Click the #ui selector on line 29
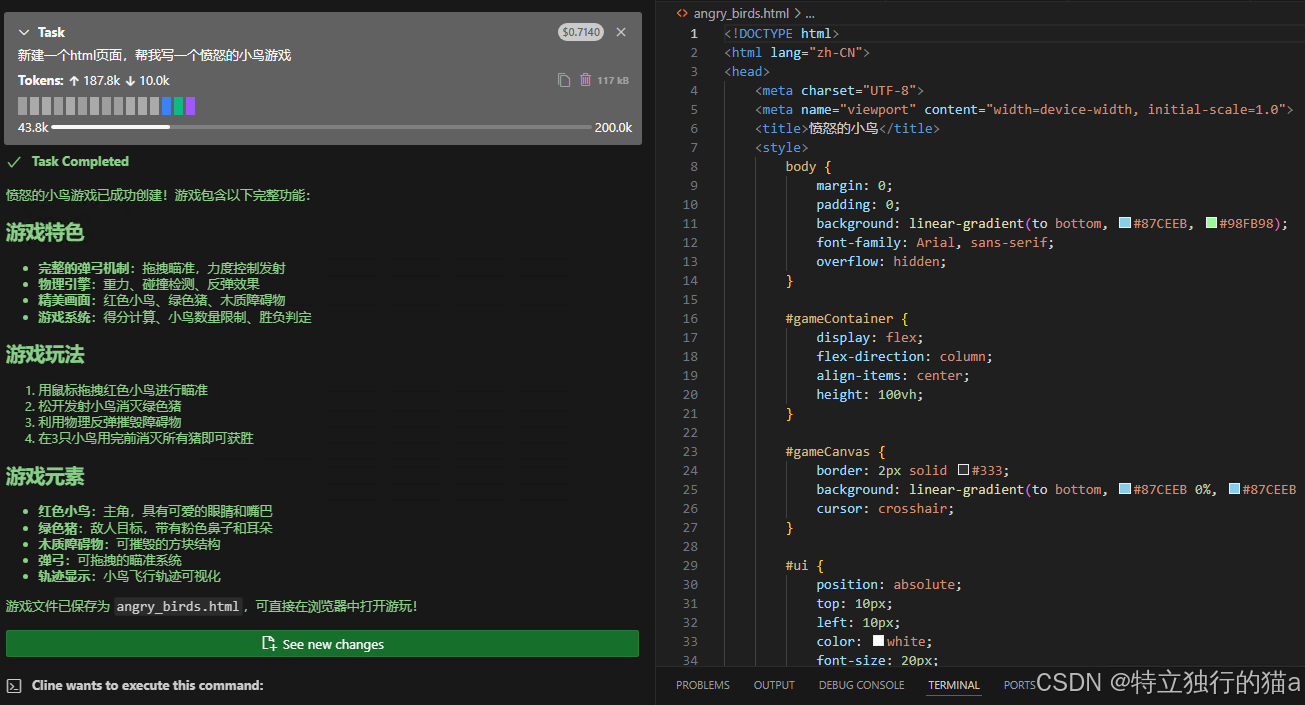Image resolution: width=1305 pixels, height=705 pixels. (x=797, y=565)
